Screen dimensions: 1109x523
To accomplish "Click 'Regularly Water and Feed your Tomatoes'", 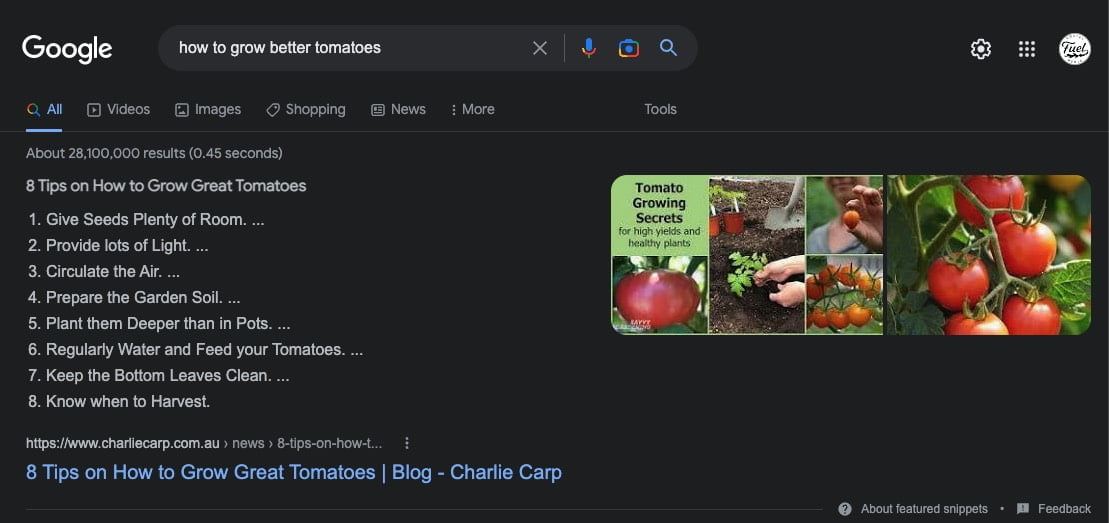I will 196,350.
